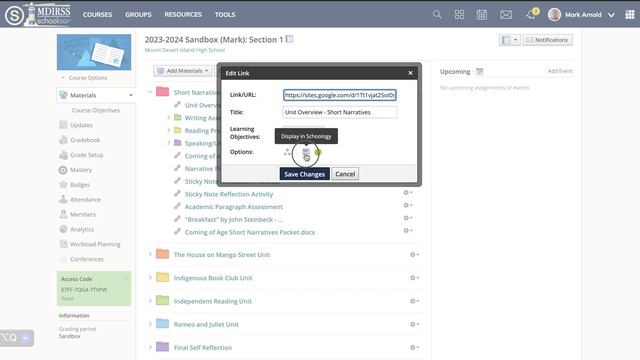Image resolution: width=640 pixels, height=360 pixels.
Task: Click the Schoology S logo icon
Action: click(14, 16)
